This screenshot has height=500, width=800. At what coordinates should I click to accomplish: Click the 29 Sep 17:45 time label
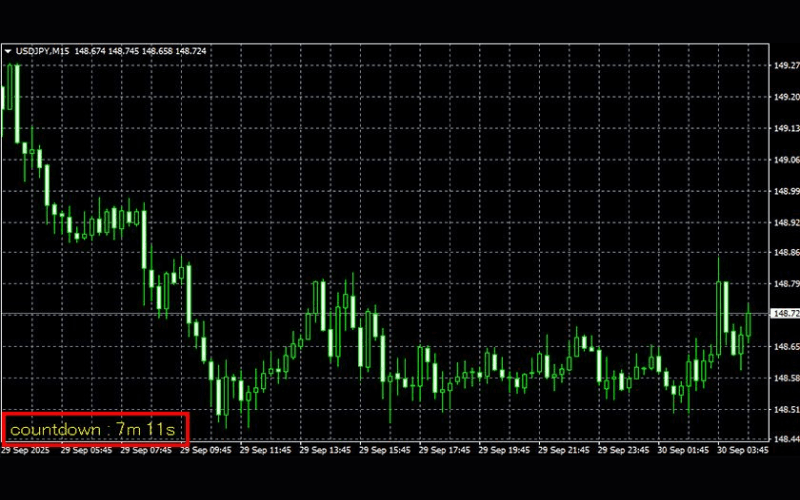coord(449,451)
